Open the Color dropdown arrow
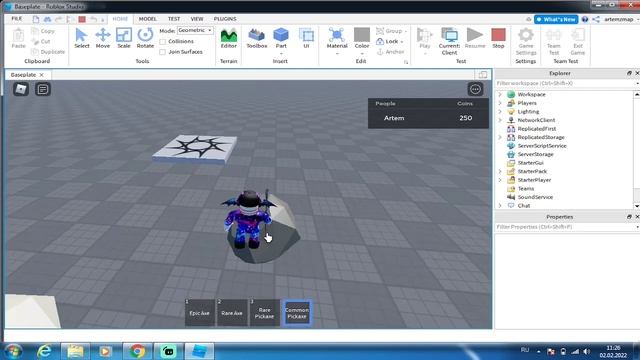640x360 pixels. click(362, 53)
